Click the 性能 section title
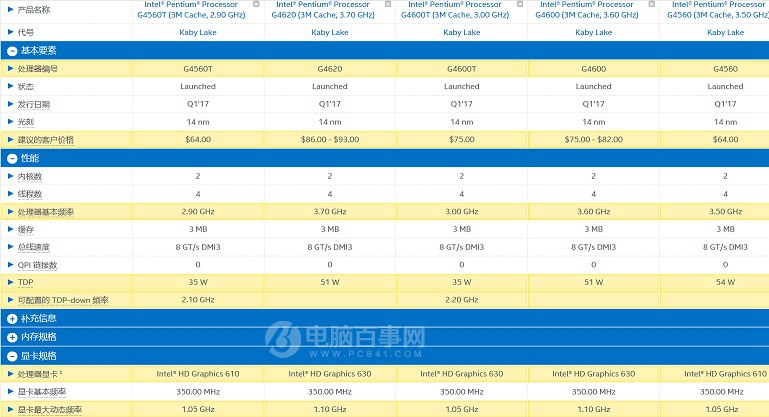Screen dimensions: 769x417 [x=30, y=158]
